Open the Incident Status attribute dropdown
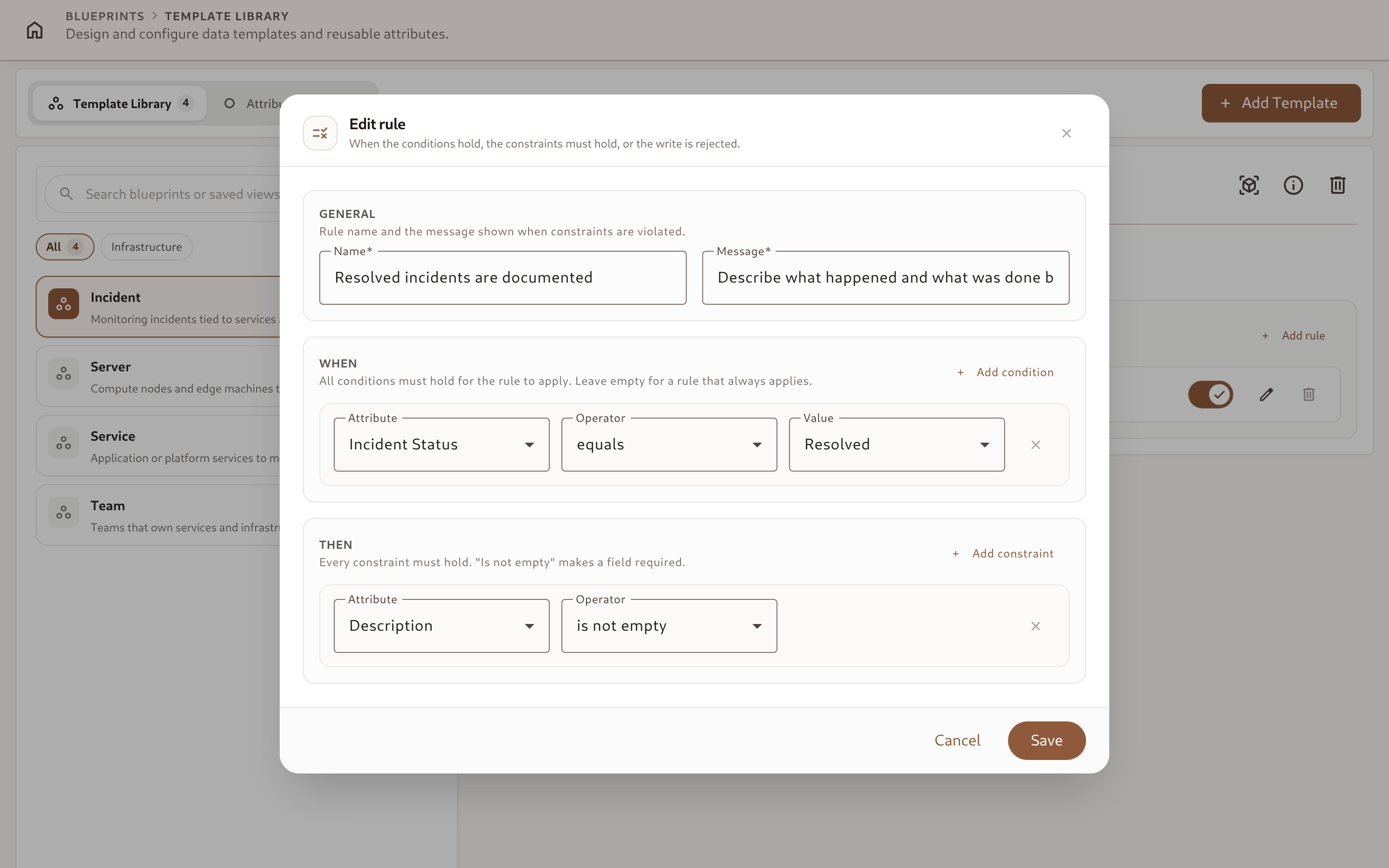1389x868 pixels. [x=441, y=445]
